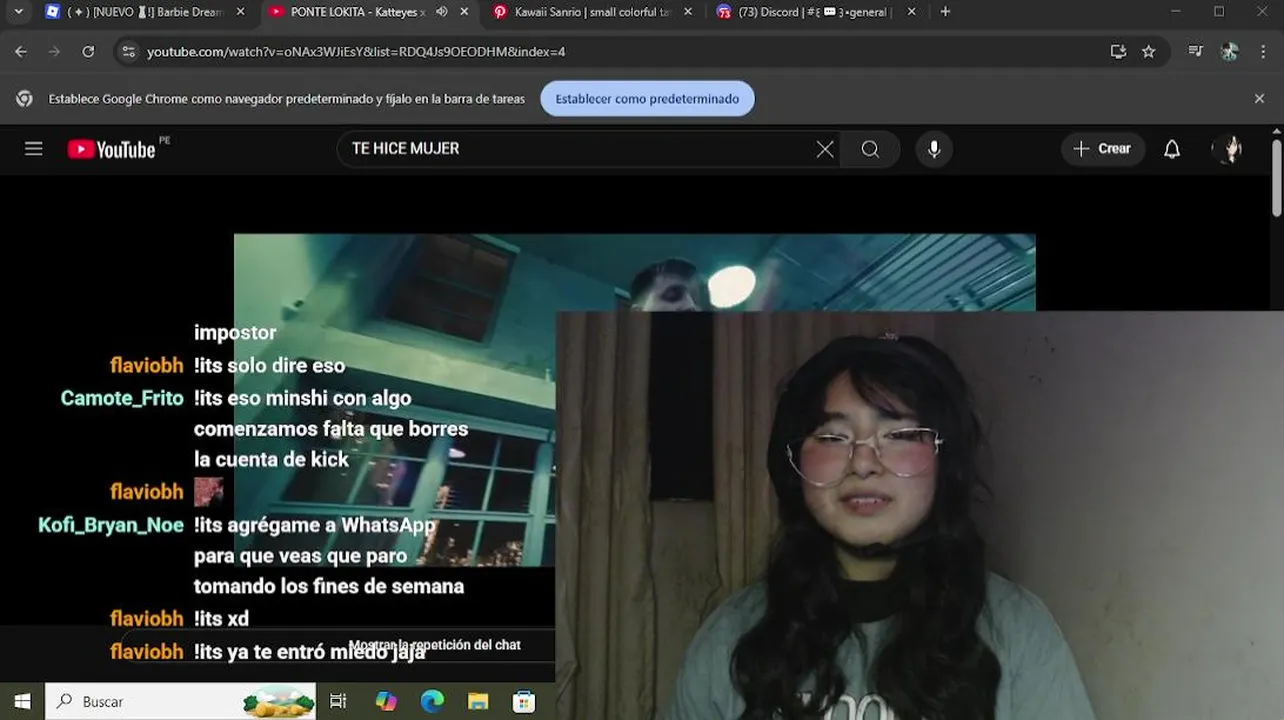
Task: Open the YouTube account avatar menu
Action: (x=1228, y=149)
